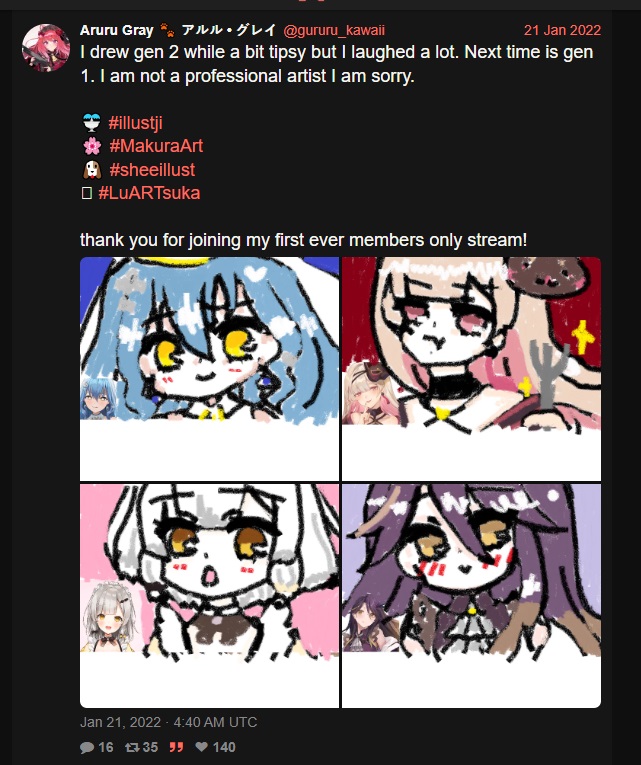The image size is (641, 765).
Task: Click the replies speech bubble icon
Action: pos(87,747)
